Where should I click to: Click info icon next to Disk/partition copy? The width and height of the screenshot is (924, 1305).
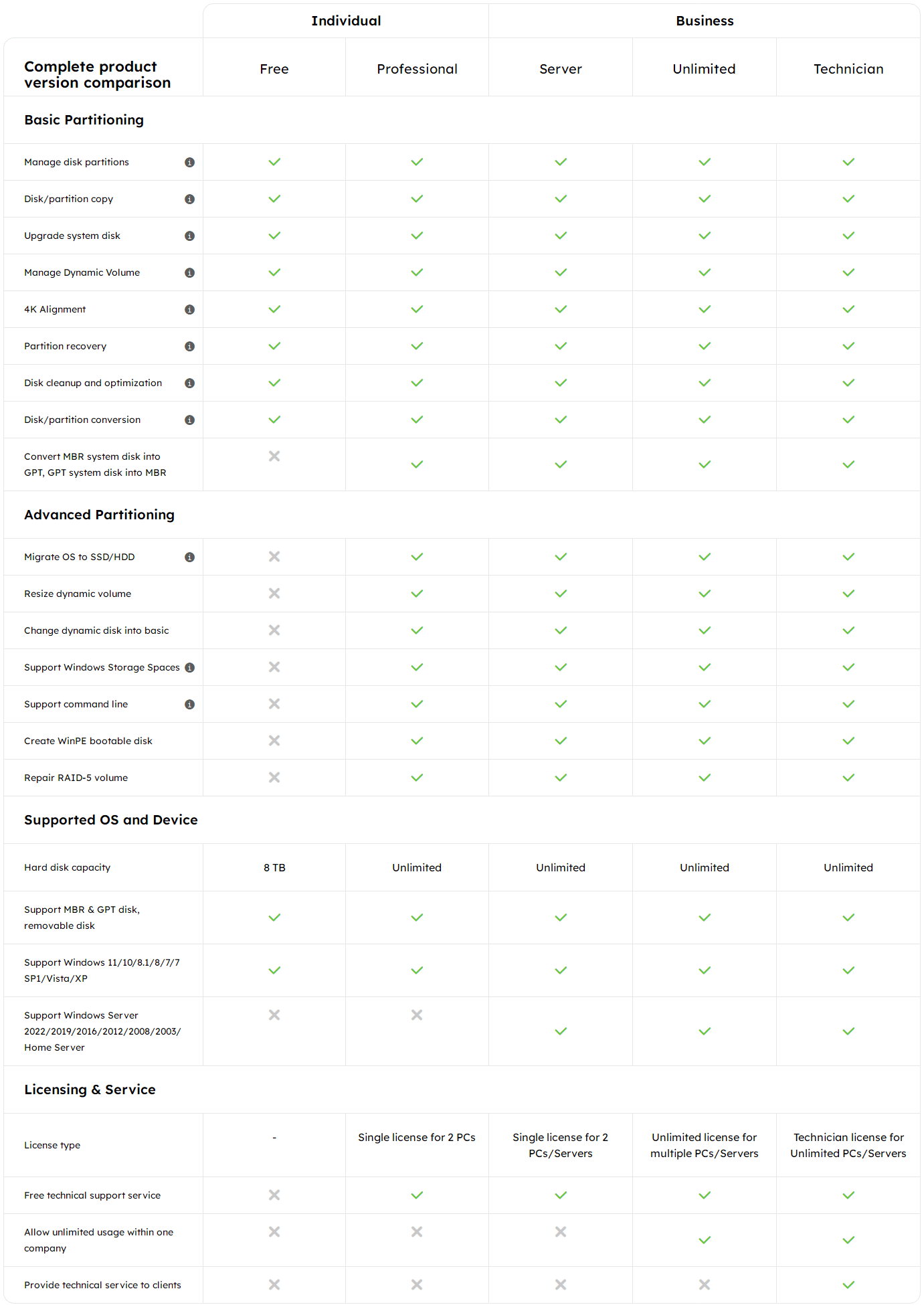click(x=189, y=199)
